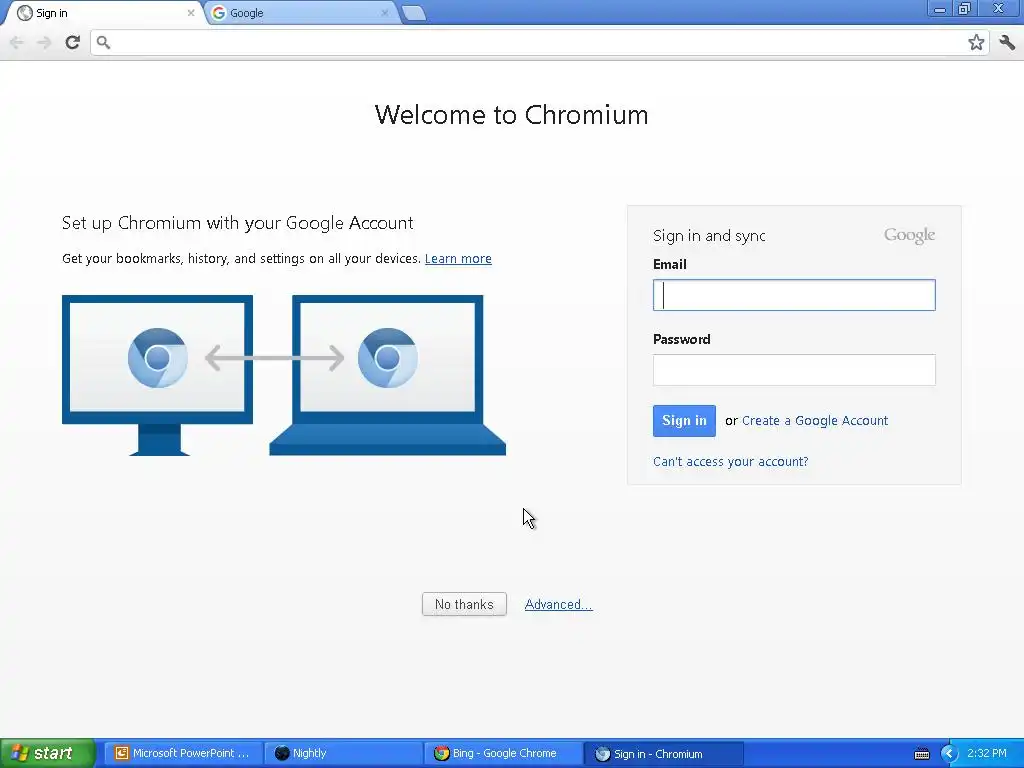Click the Welcome to Chromium heading
This screenshot has width=1024, height=768.
pyautogui.click(x=511, y=115)
